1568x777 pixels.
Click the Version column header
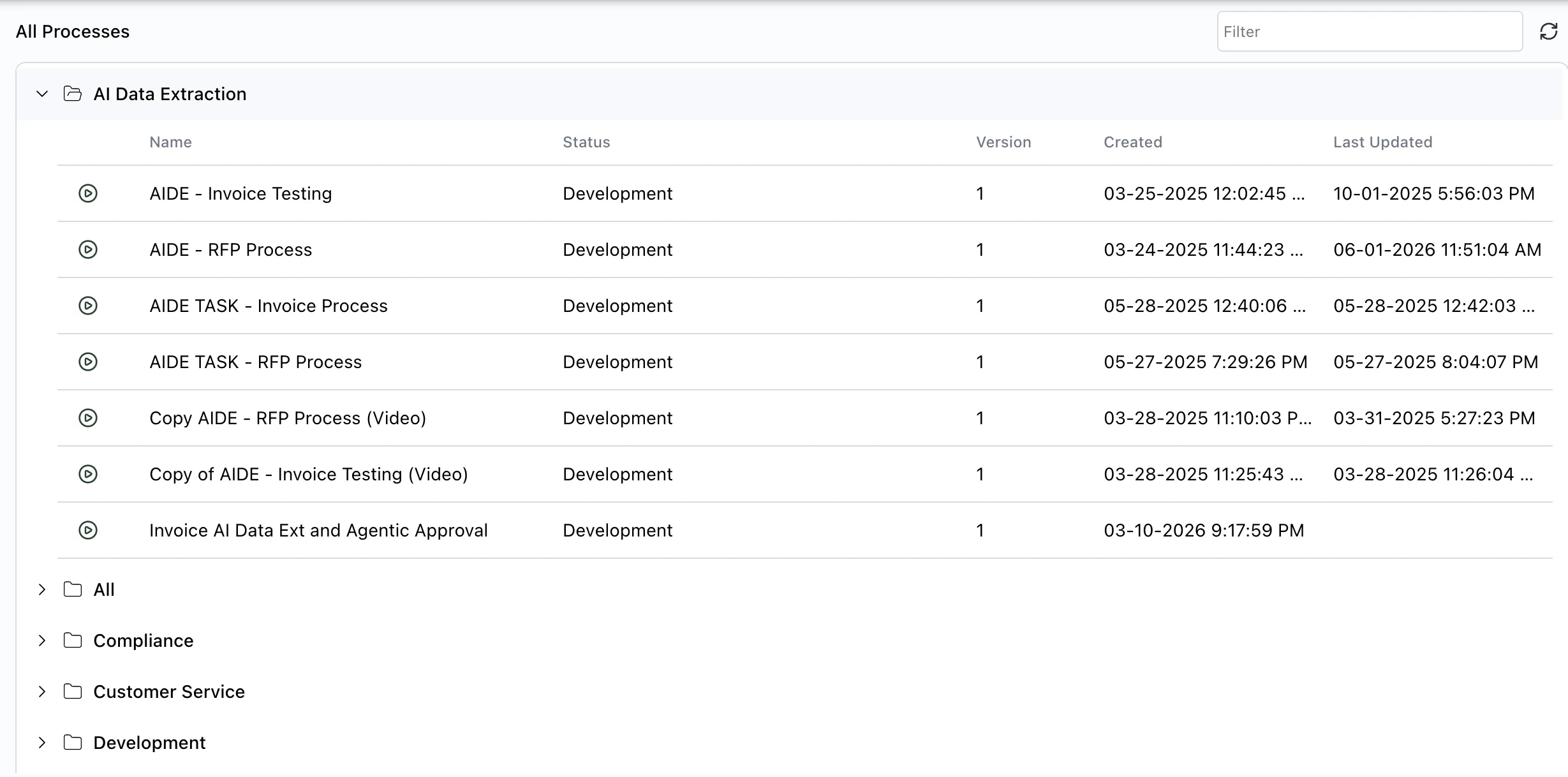pos(1003,142)
